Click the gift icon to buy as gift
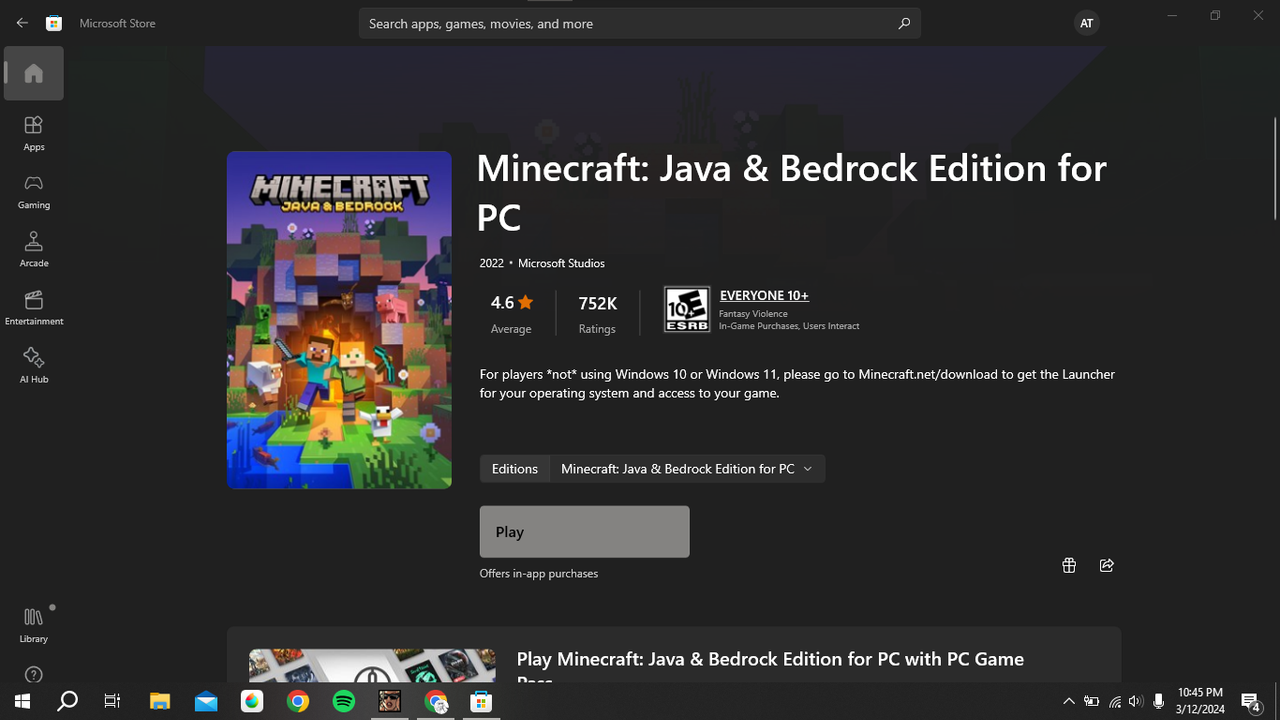 point(1069,565)
